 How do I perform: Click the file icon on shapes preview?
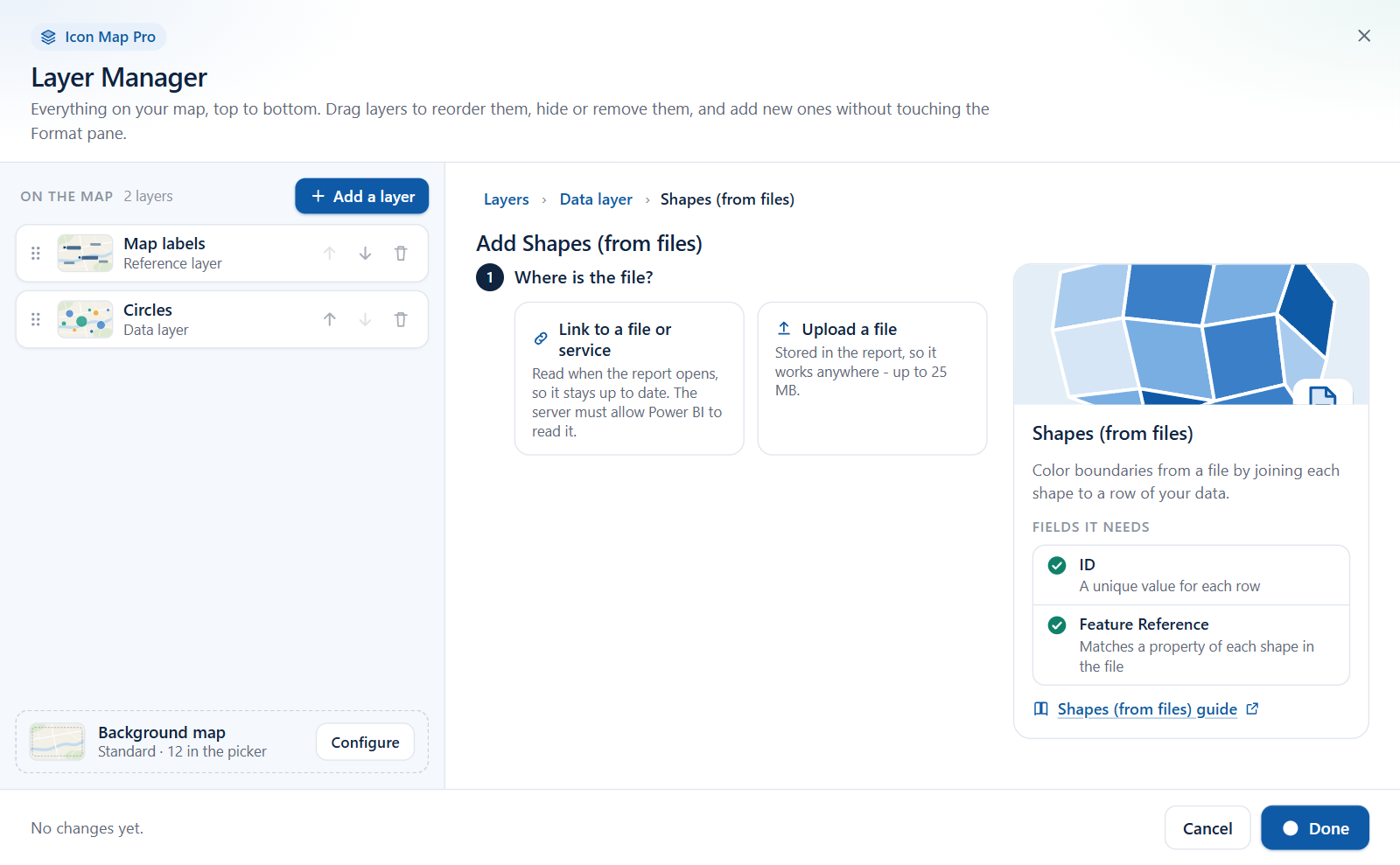(1322, 395)
